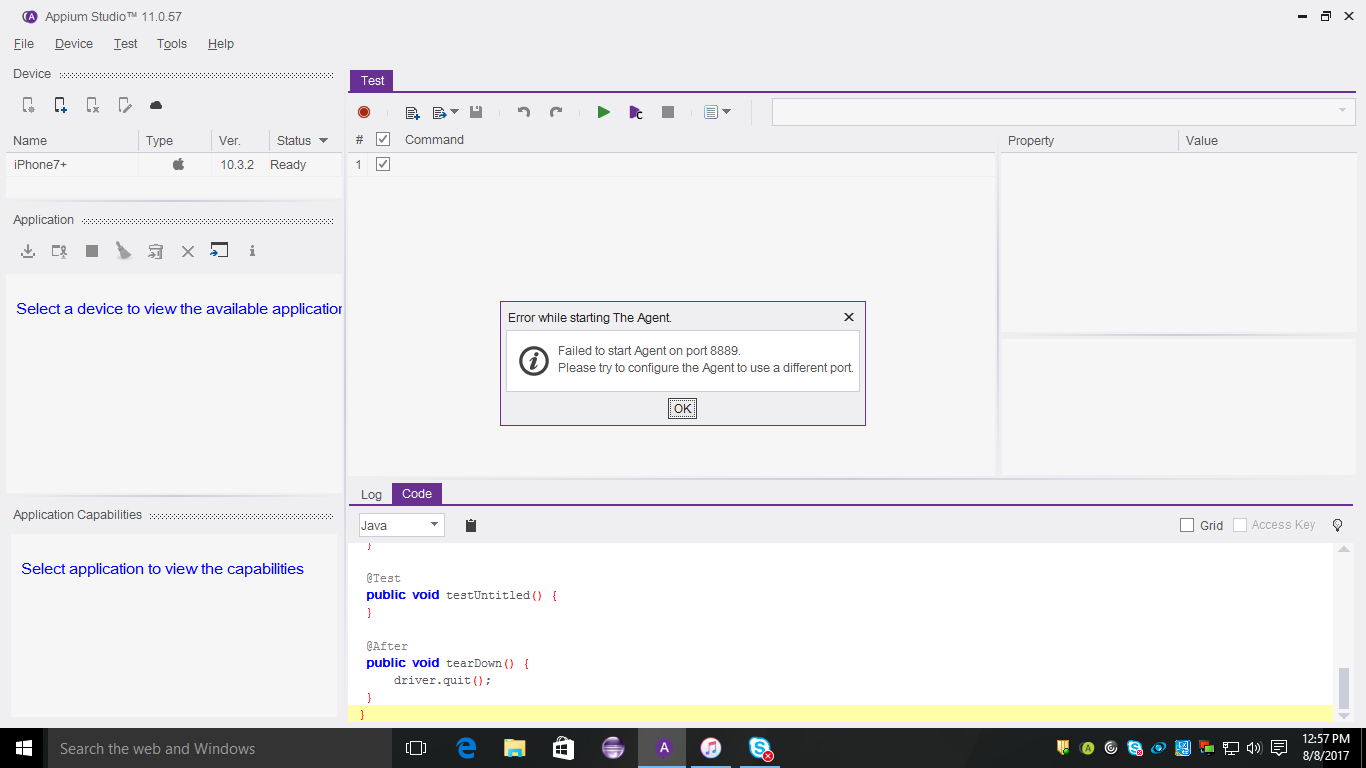1366x768 pixels.
Task: Enable the Grid checkbox
Action: [1187, 525]
